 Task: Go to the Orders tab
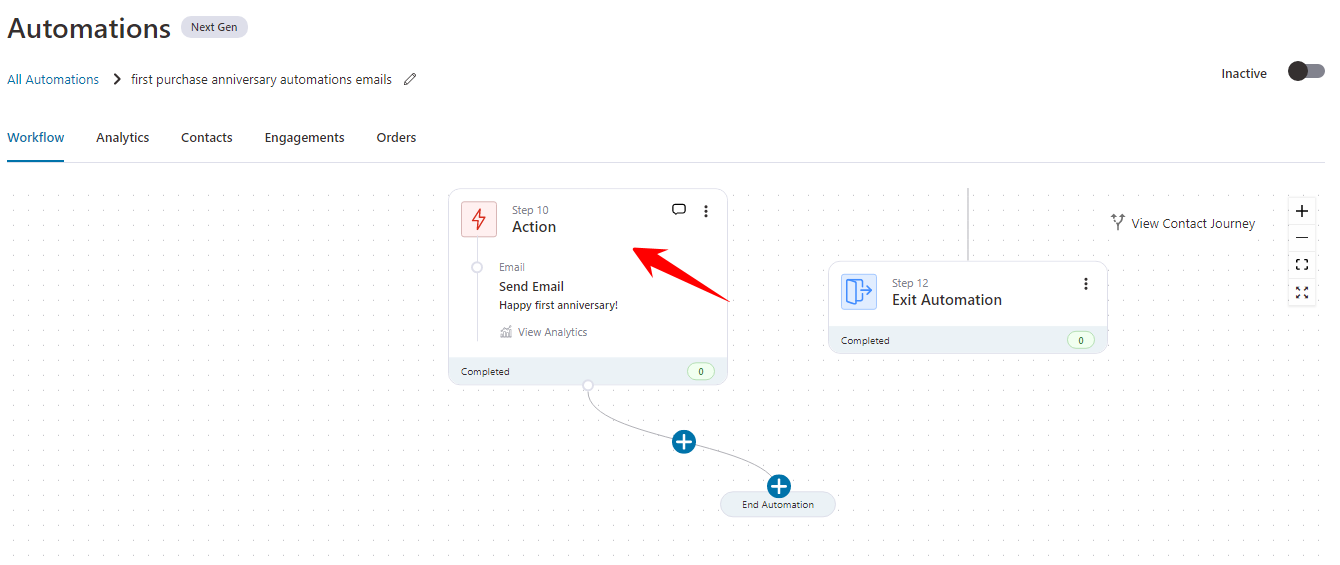pos(396,138)
